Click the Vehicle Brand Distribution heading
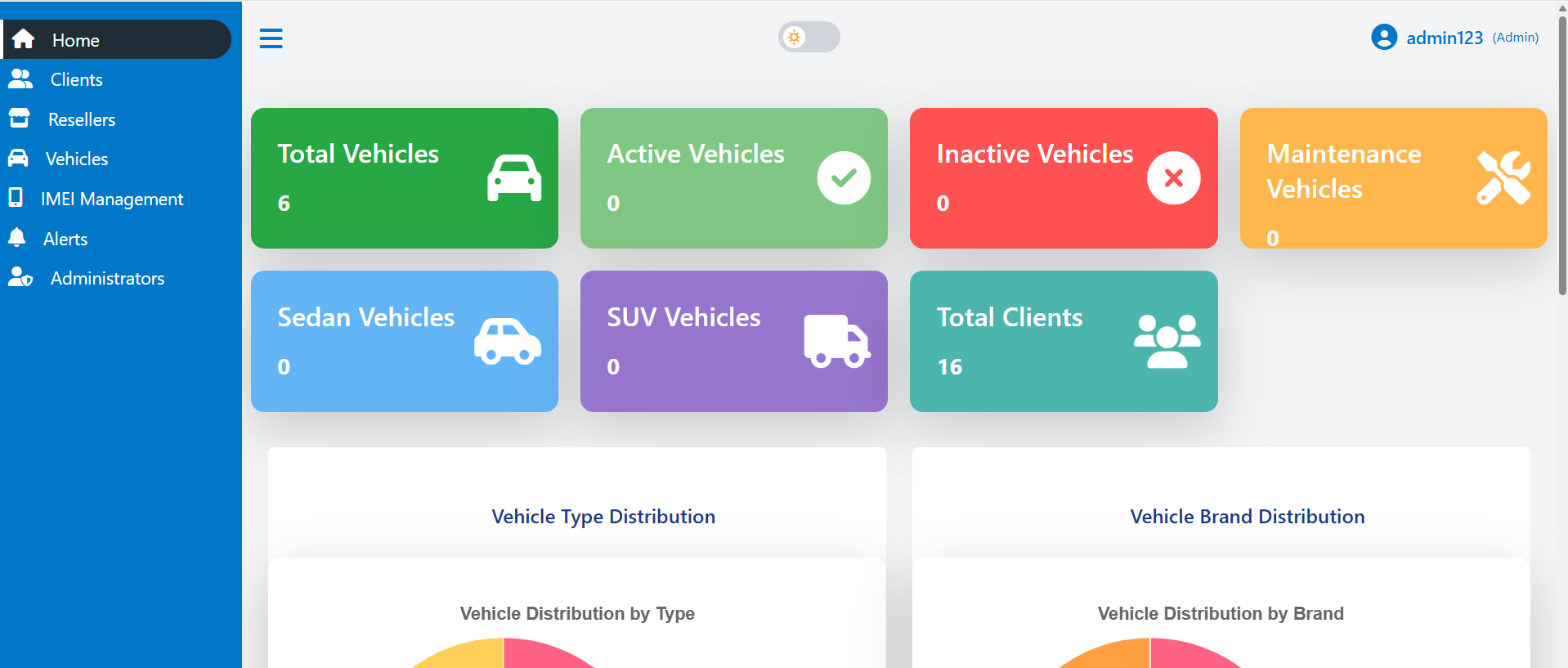Image resolution: width=1568 pixels, height=668 pixels. 1248,517
